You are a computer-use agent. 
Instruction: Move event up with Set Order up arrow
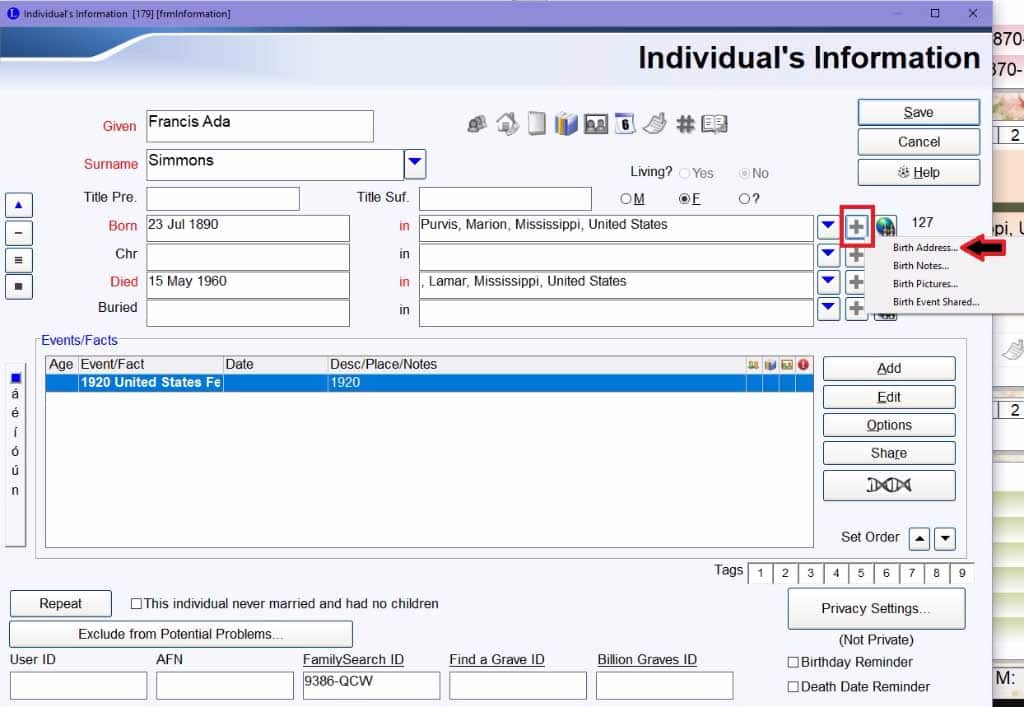(x=919, y=539)
